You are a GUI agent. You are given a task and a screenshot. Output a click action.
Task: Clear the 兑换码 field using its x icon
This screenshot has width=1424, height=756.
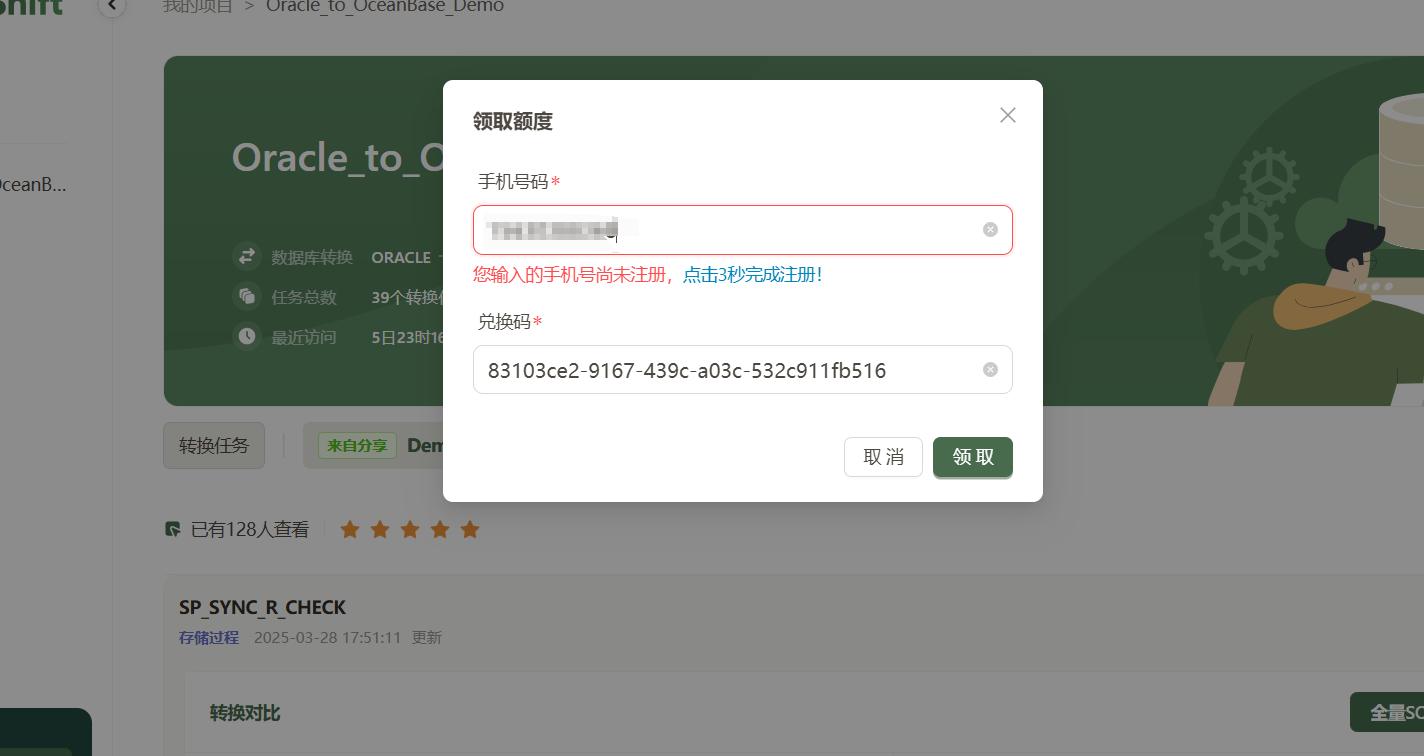coord(990,369)
